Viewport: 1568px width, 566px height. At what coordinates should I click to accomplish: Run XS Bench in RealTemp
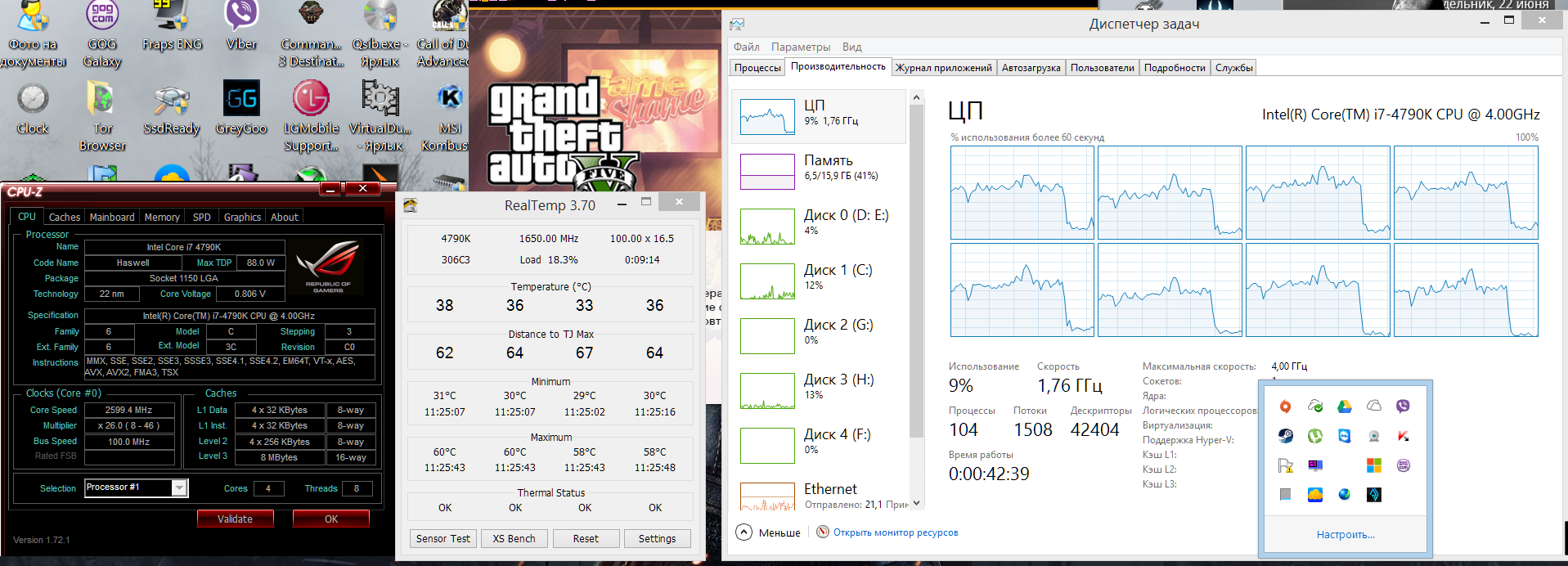(514, 538)
